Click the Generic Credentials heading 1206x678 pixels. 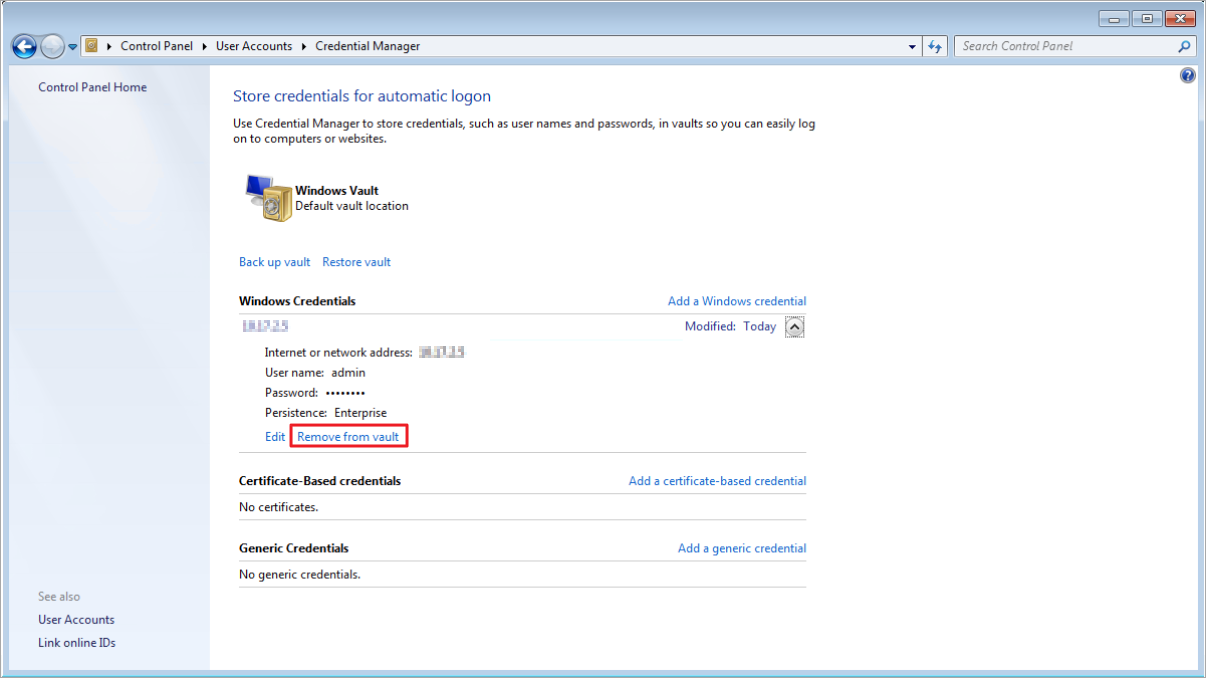[x=294, y=548]
